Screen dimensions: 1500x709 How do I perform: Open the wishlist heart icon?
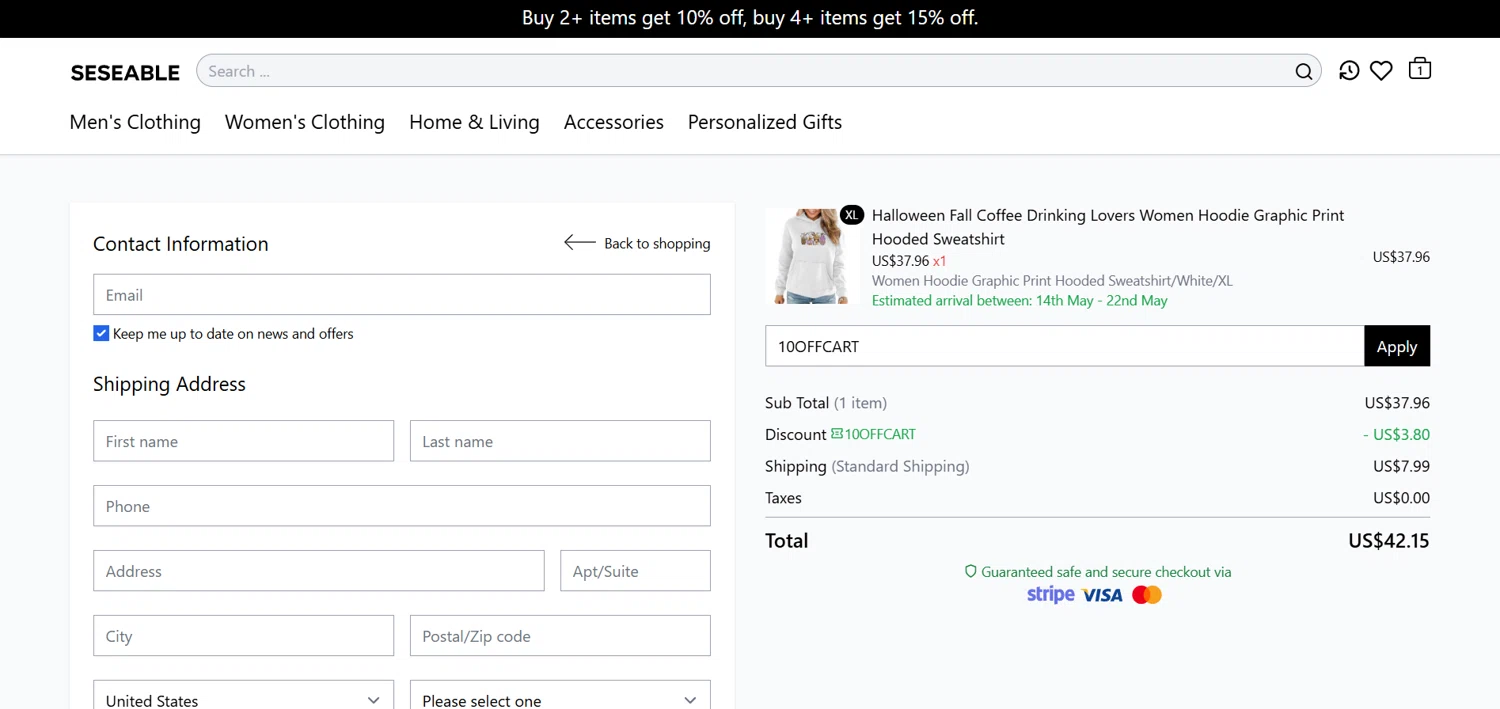coord(1381,71)
